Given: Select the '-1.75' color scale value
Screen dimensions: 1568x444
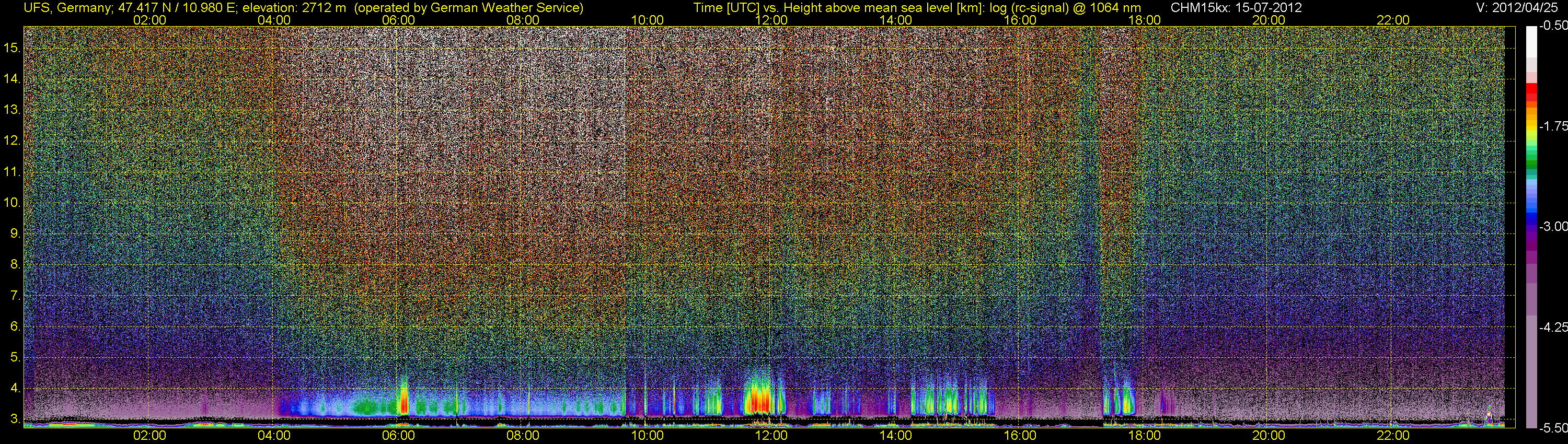Looking at the screenshot, I should point(1553,126).
